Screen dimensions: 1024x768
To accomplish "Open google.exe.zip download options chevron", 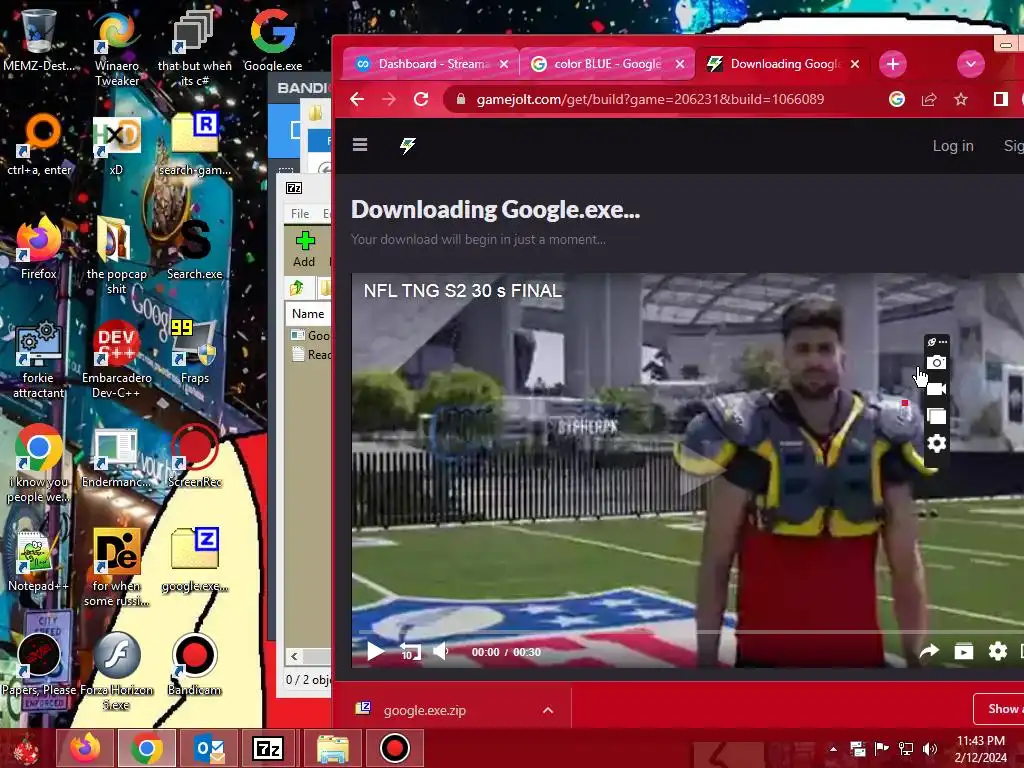I will click(x=548, y=710).
